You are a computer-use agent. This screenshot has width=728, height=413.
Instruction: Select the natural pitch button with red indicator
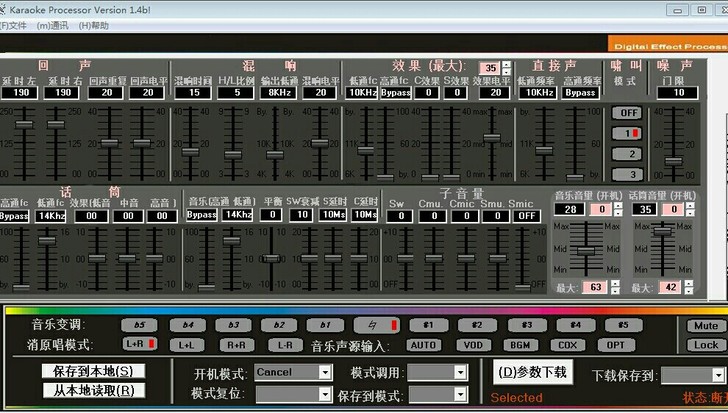(377, 325)
